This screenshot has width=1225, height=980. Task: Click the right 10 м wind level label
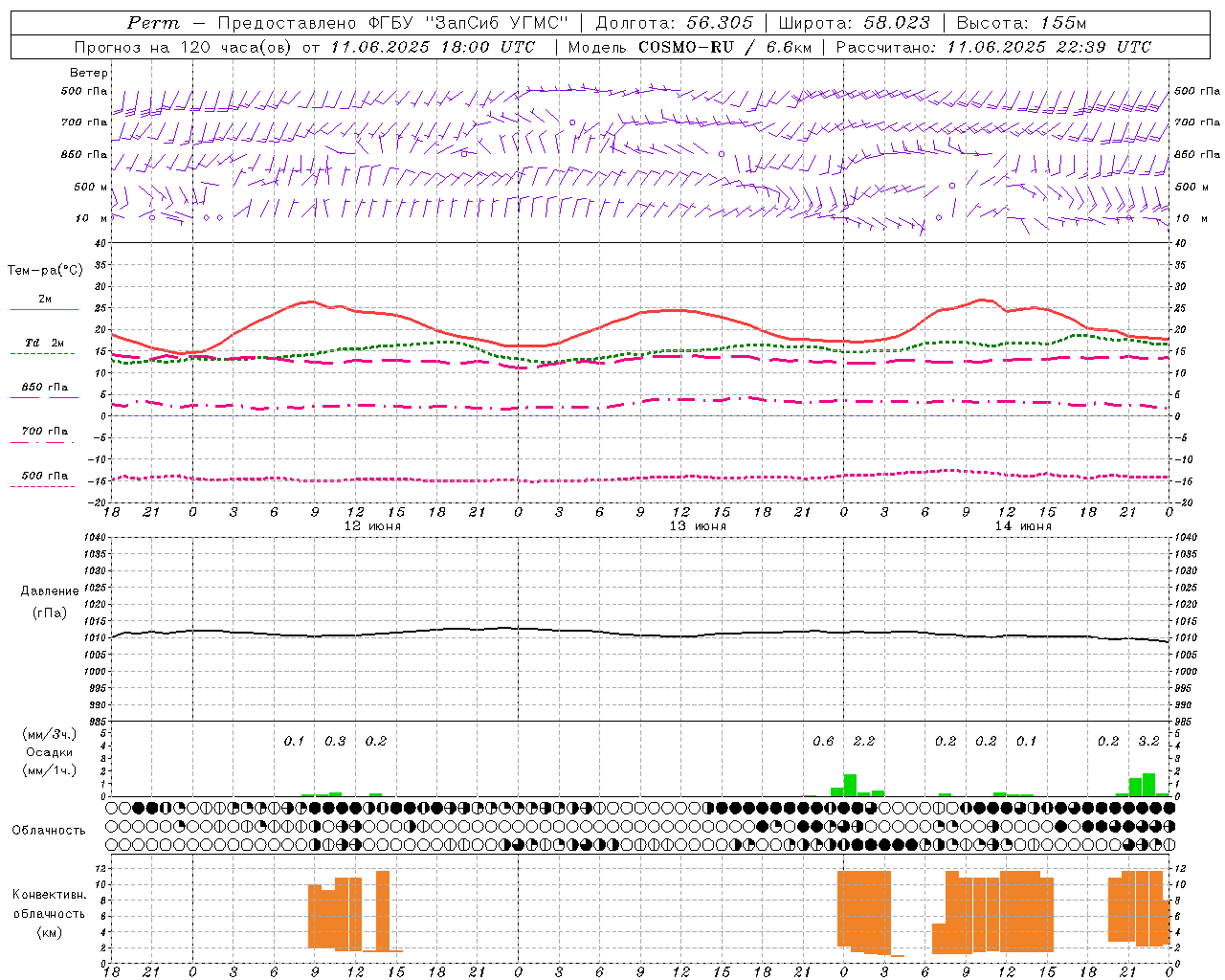(1190, 218)
